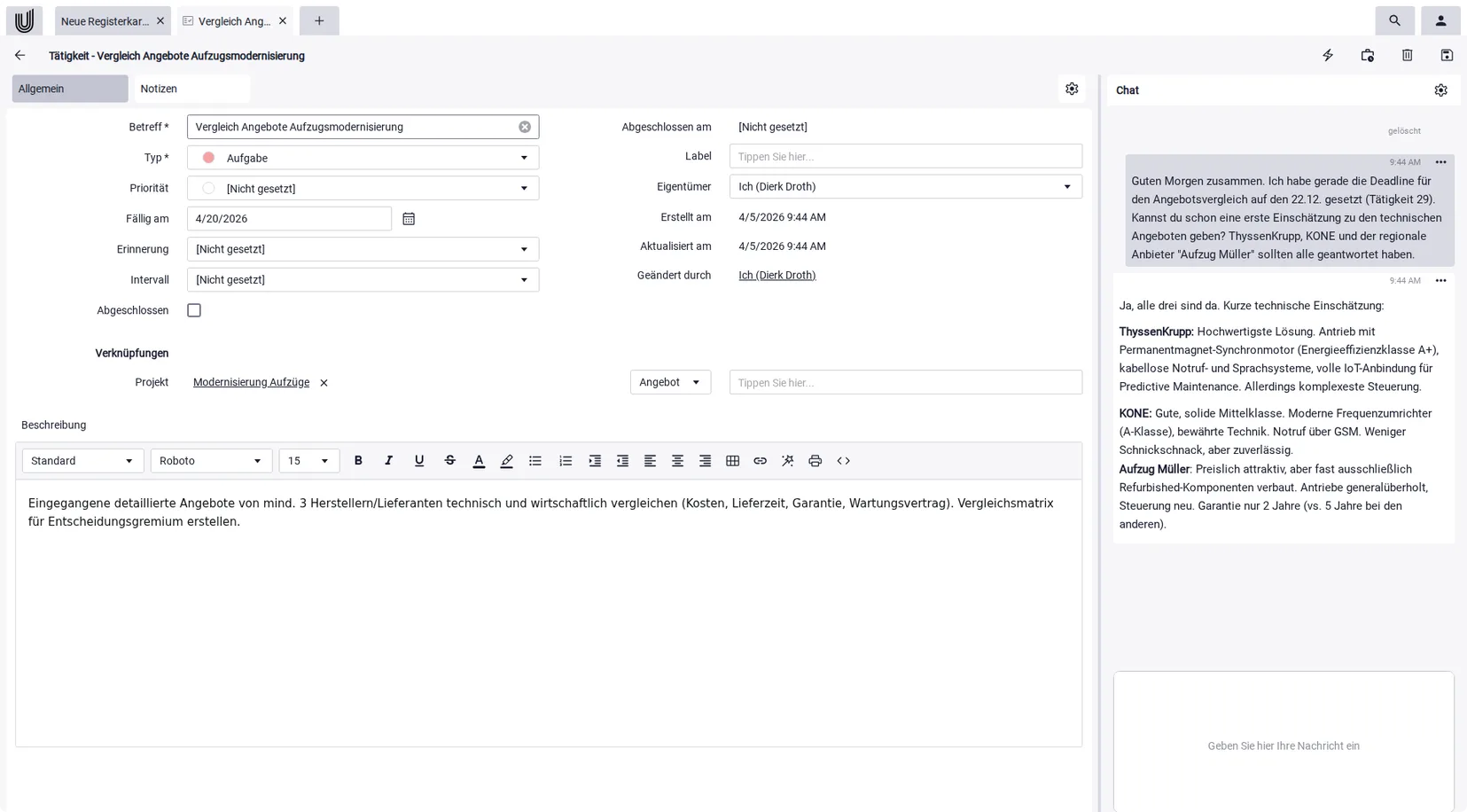1467x812 pixels.
Task: Pick the font color tool
Action: (x=479, y=461)
